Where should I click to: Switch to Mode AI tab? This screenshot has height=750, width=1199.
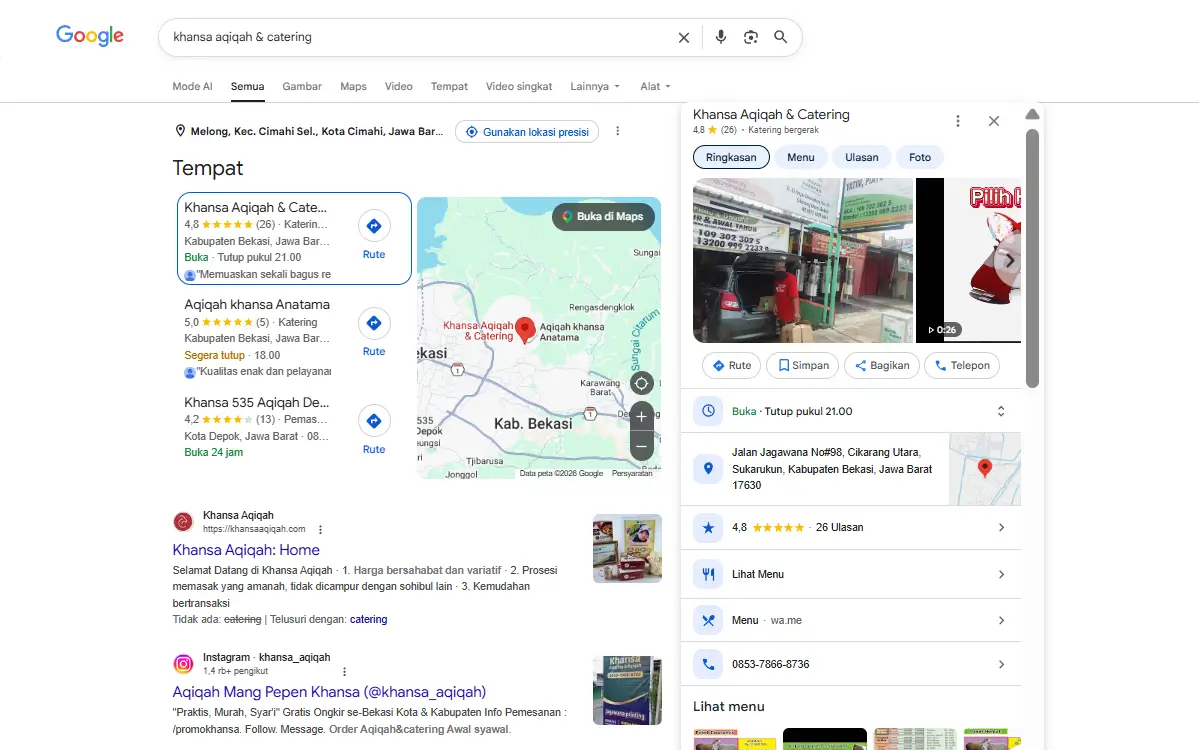coord(192,86)
